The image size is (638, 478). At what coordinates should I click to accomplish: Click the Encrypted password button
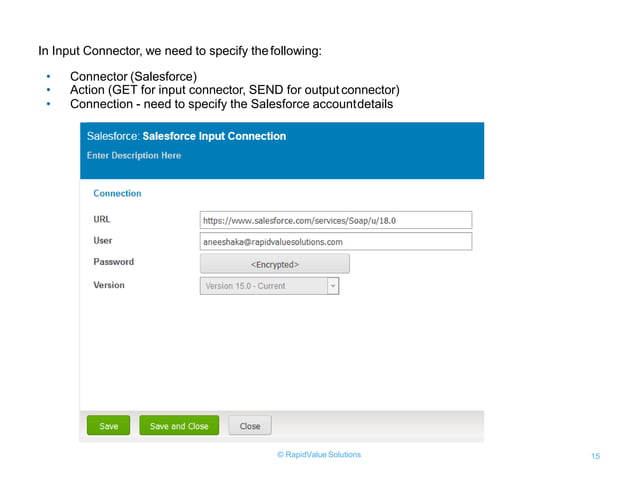tap(275, 264)
